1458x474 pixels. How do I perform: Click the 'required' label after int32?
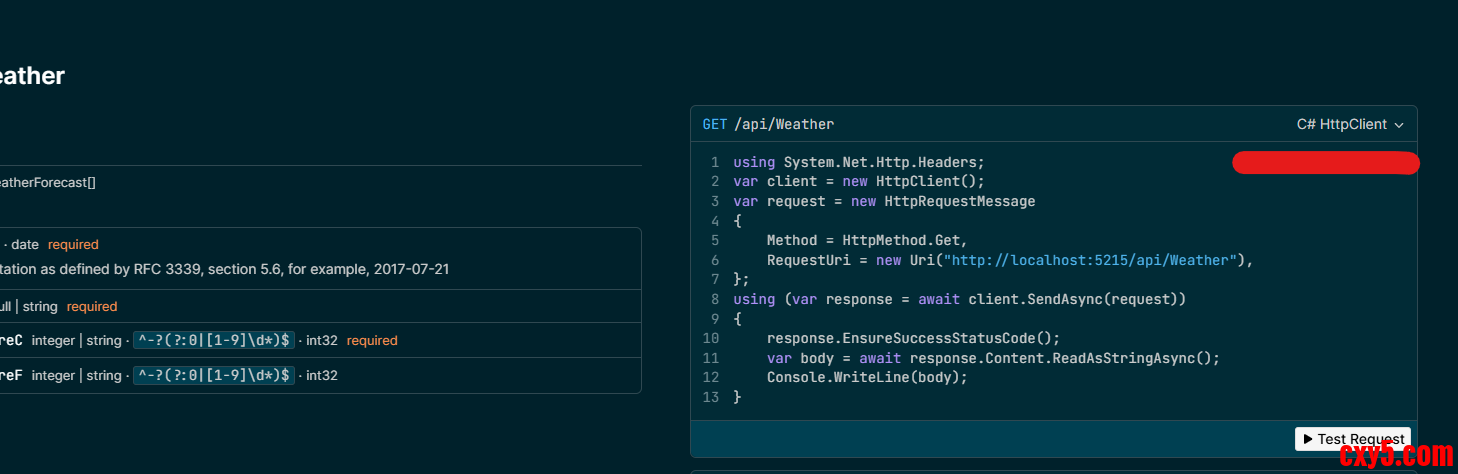372,341
